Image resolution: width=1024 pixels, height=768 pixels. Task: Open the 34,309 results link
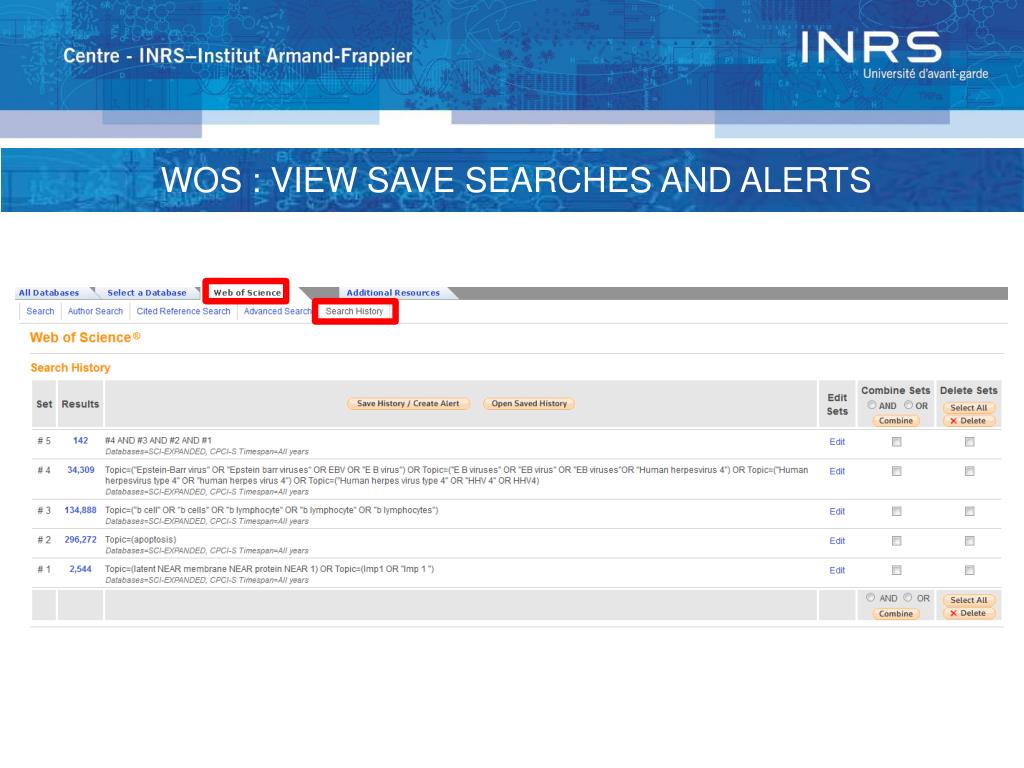point(80,470)
